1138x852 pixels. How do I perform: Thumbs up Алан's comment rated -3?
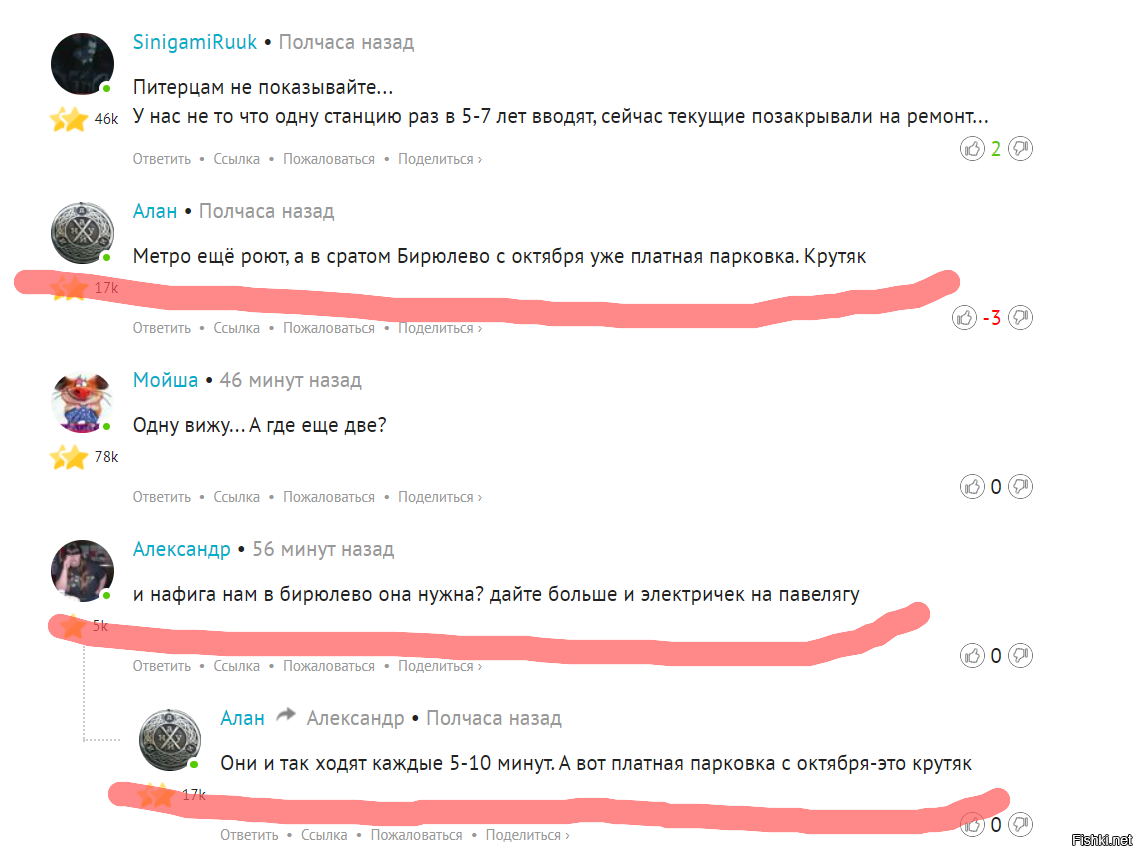point(965,318)
